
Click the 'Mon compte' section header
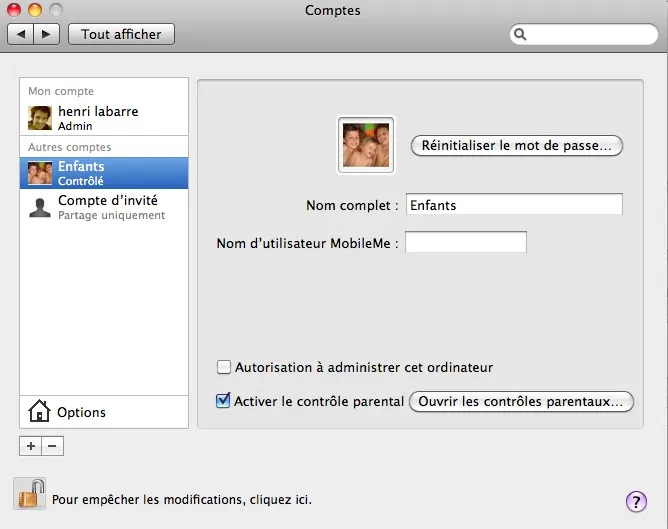pyautogui.click(x=61, y=91)
